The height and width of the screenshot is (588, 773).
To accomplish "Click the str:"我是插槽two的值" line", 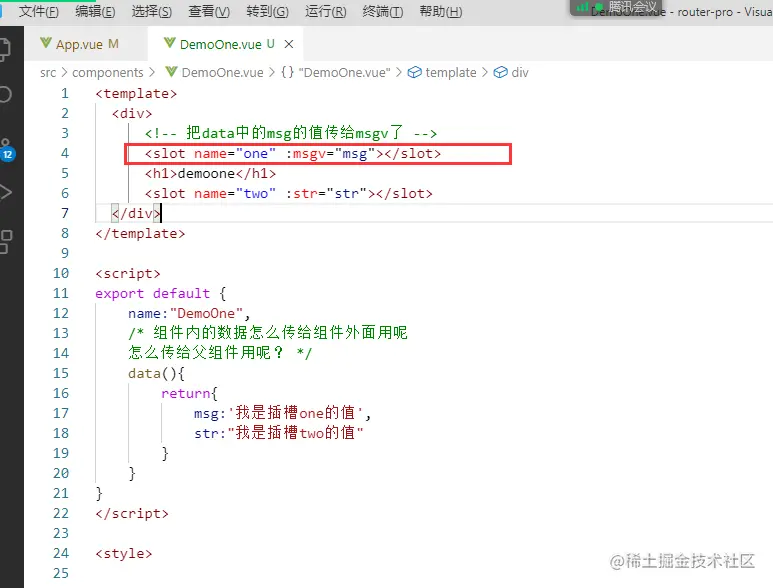I will 279,433.
